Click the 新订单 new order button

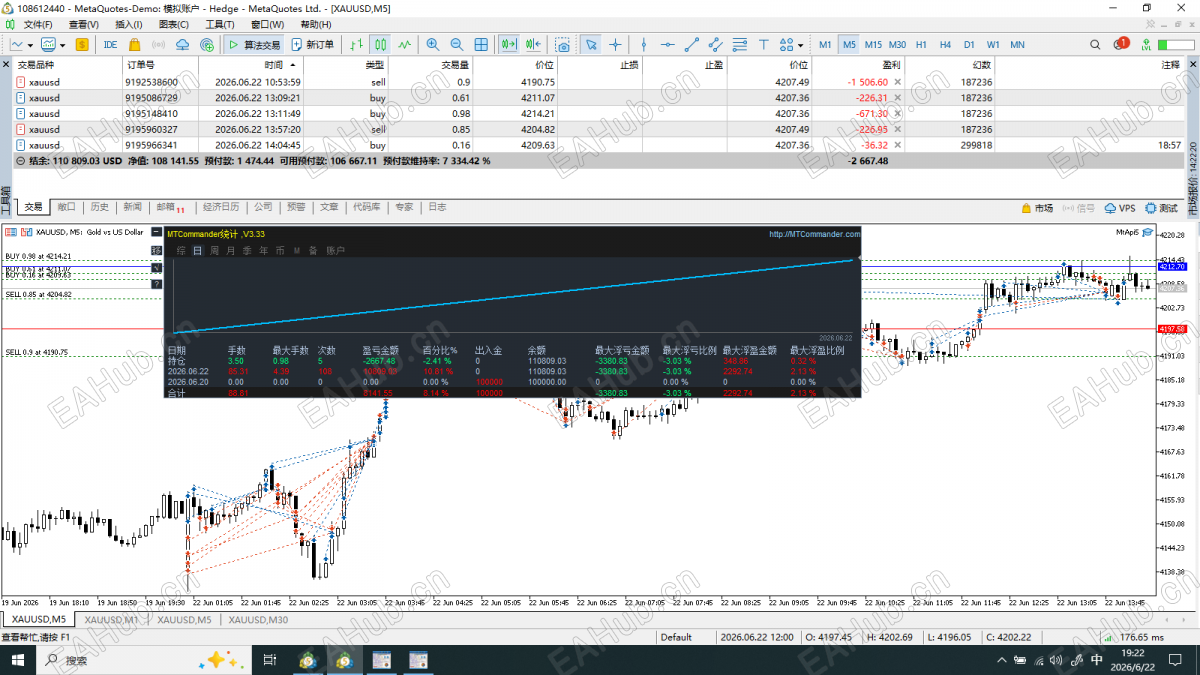[x=313, y=44]
